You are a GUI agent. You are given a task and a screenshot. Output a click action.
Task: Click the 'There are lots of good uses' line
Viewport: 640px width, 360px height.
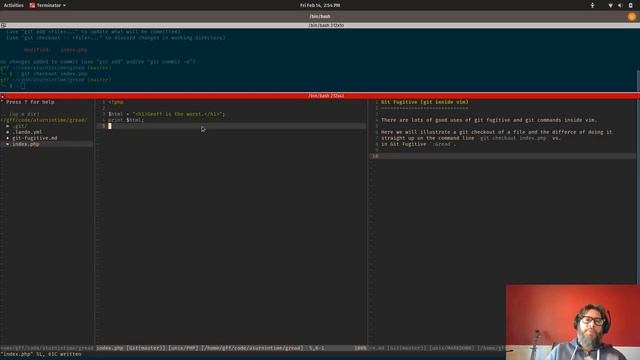pyautogui.click(x=489, y=120)
